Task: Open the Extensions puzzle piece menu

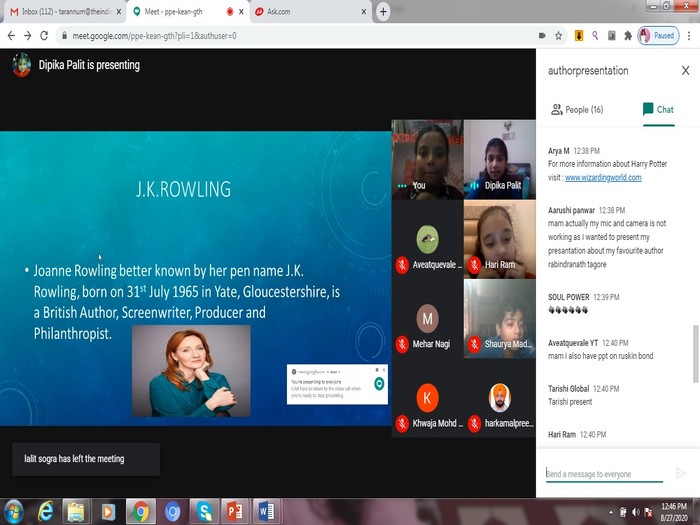Action: (x=628, y=36)
